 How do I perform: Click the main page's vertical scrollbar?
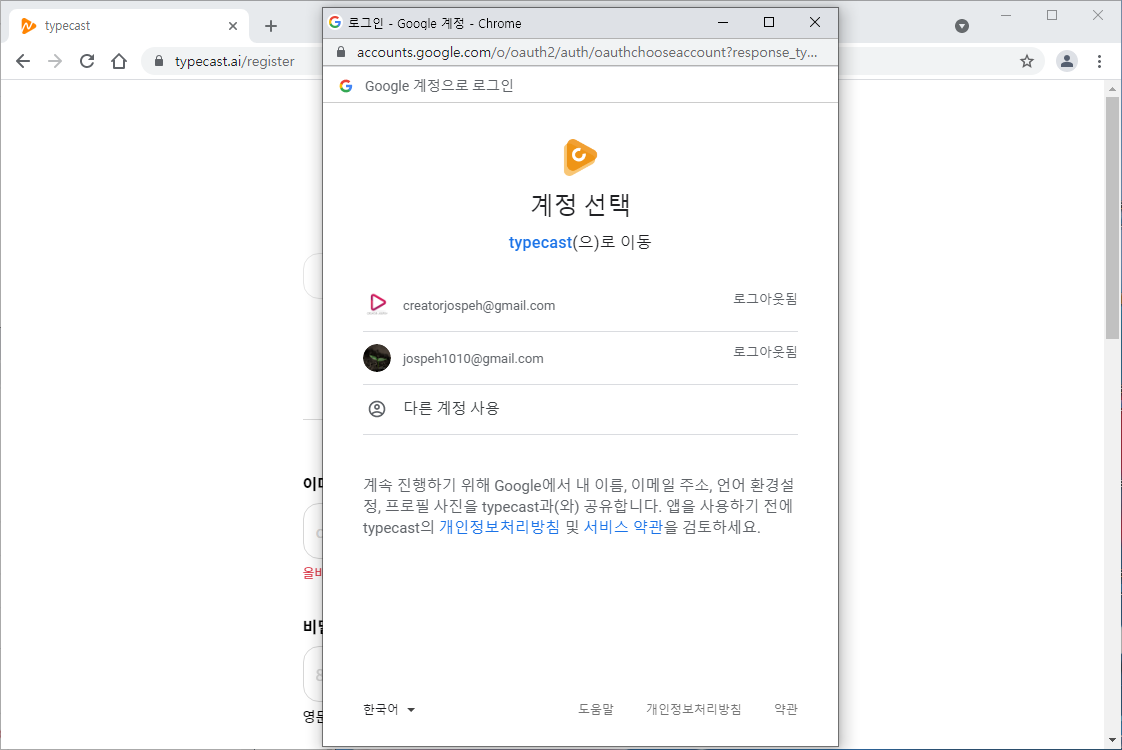coord(1112,217)
